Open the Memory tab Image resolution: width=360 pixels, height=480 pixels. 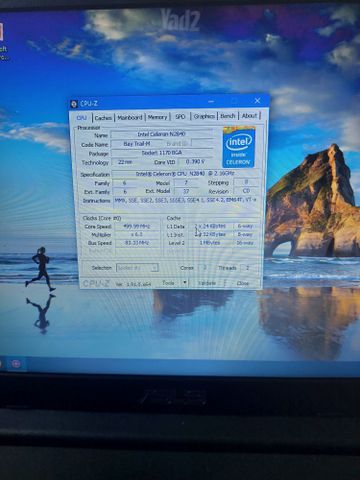point(157,117)
